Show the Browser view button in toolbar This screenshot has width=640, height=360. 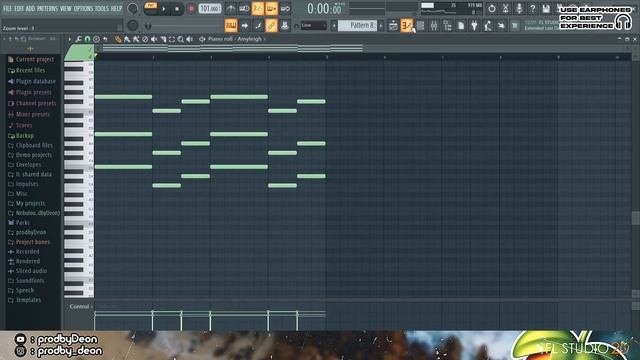pyautogui.click(x=447, y=26)
